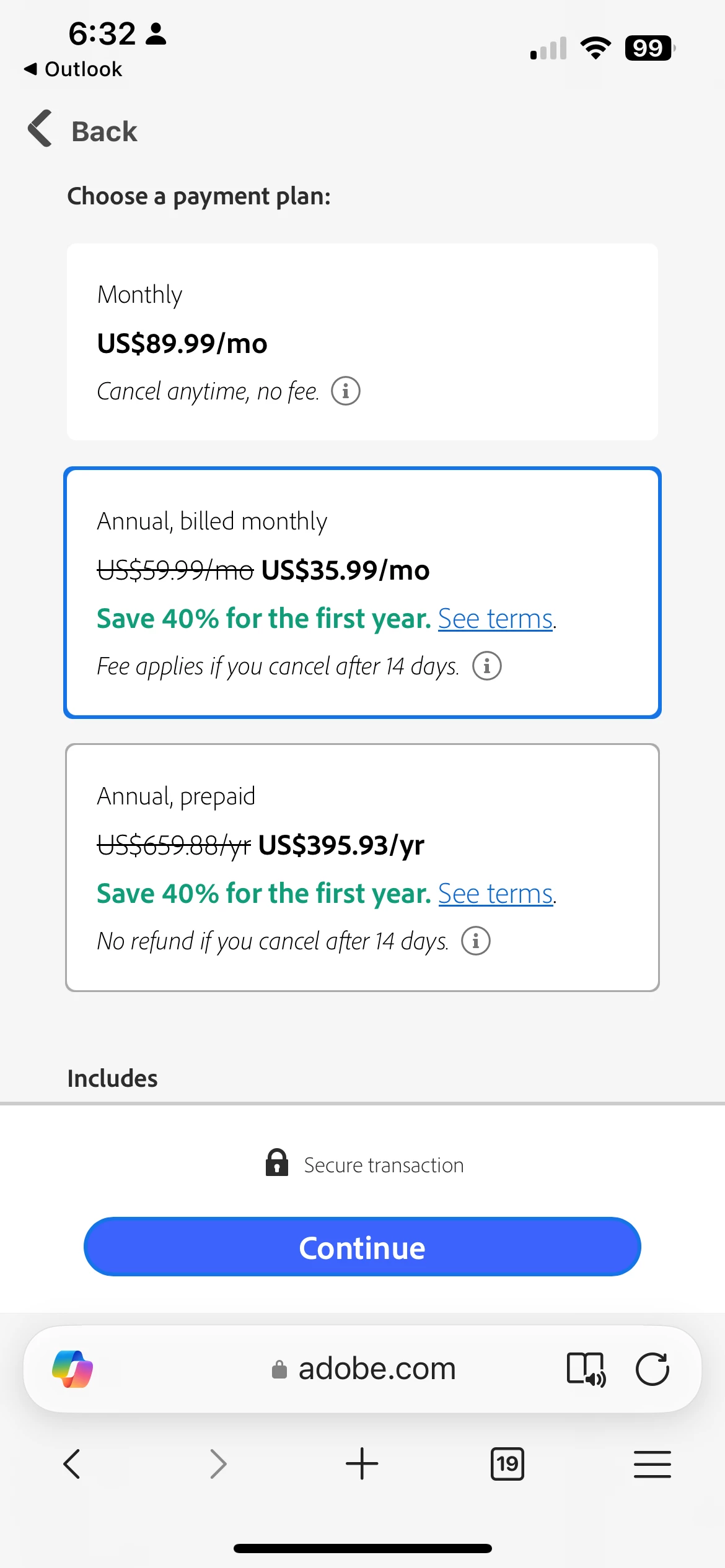The height and width of the screenshot is (1568, 725).
Task: Show info for Monthly cancel policy
Action: click(346, 391)
